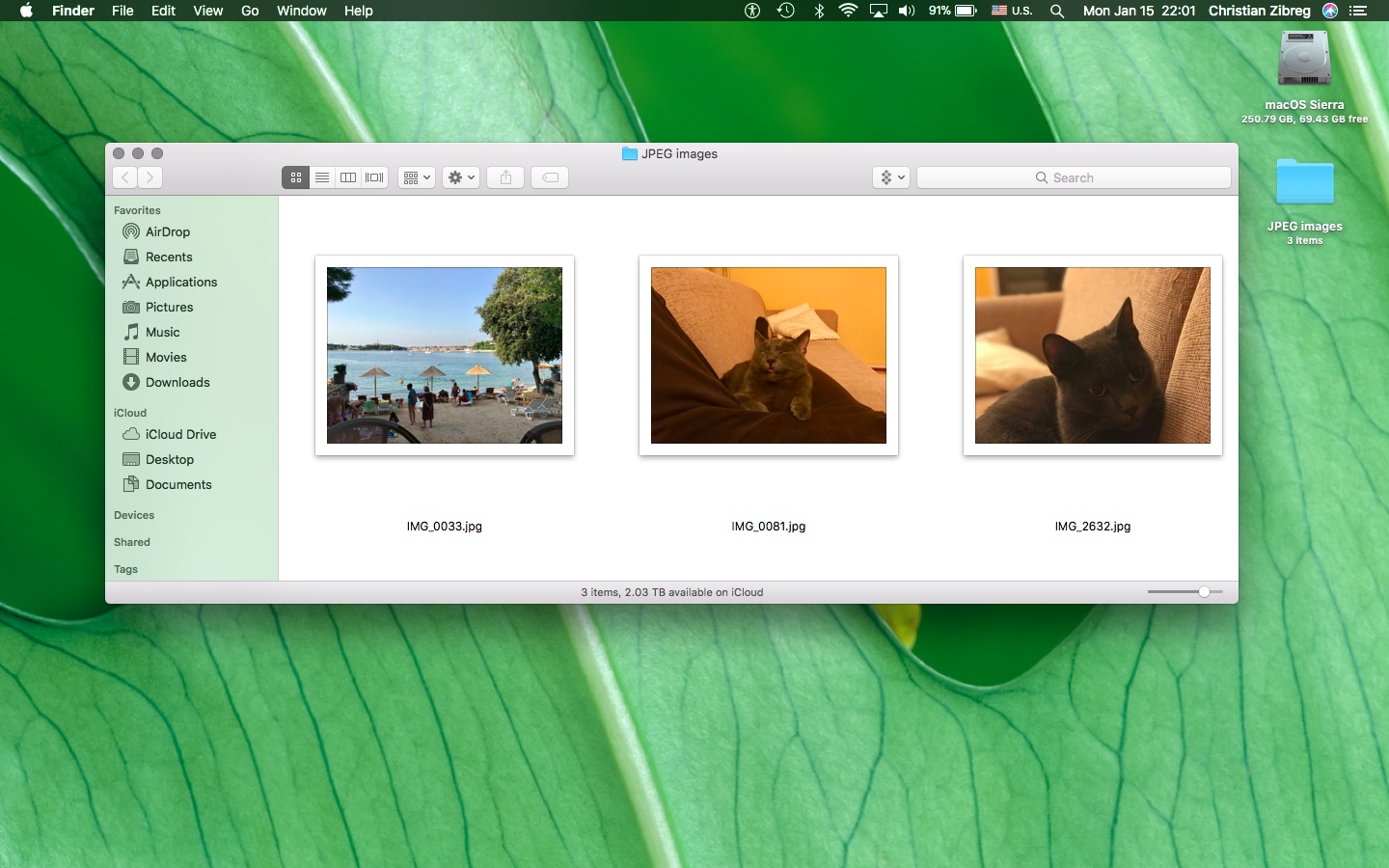
Task: Click the Time Machine menu bar icon
Action: coord(786,11)
